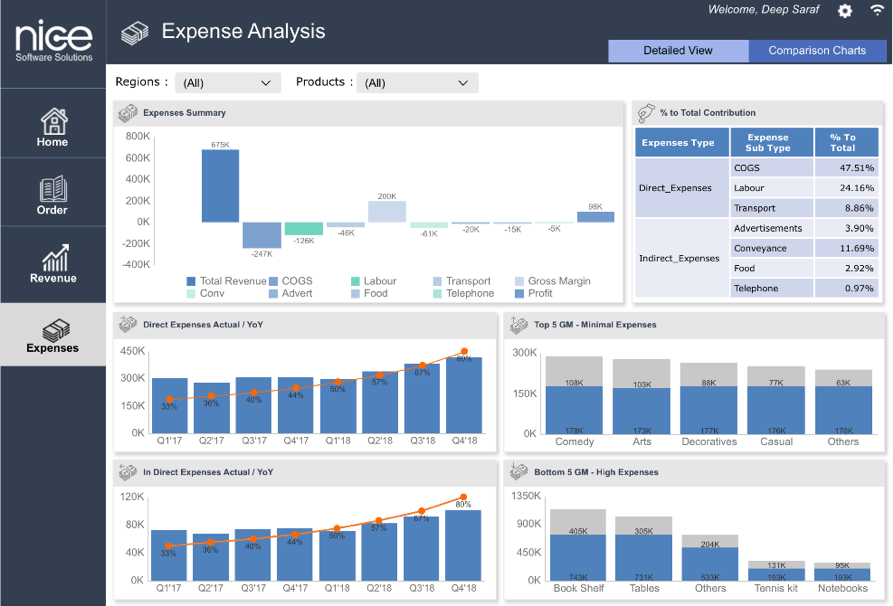The width and height of the screenshot is (893, 606).
Task: Select the Expenses money stack icon
Action: tap(52, 329)
